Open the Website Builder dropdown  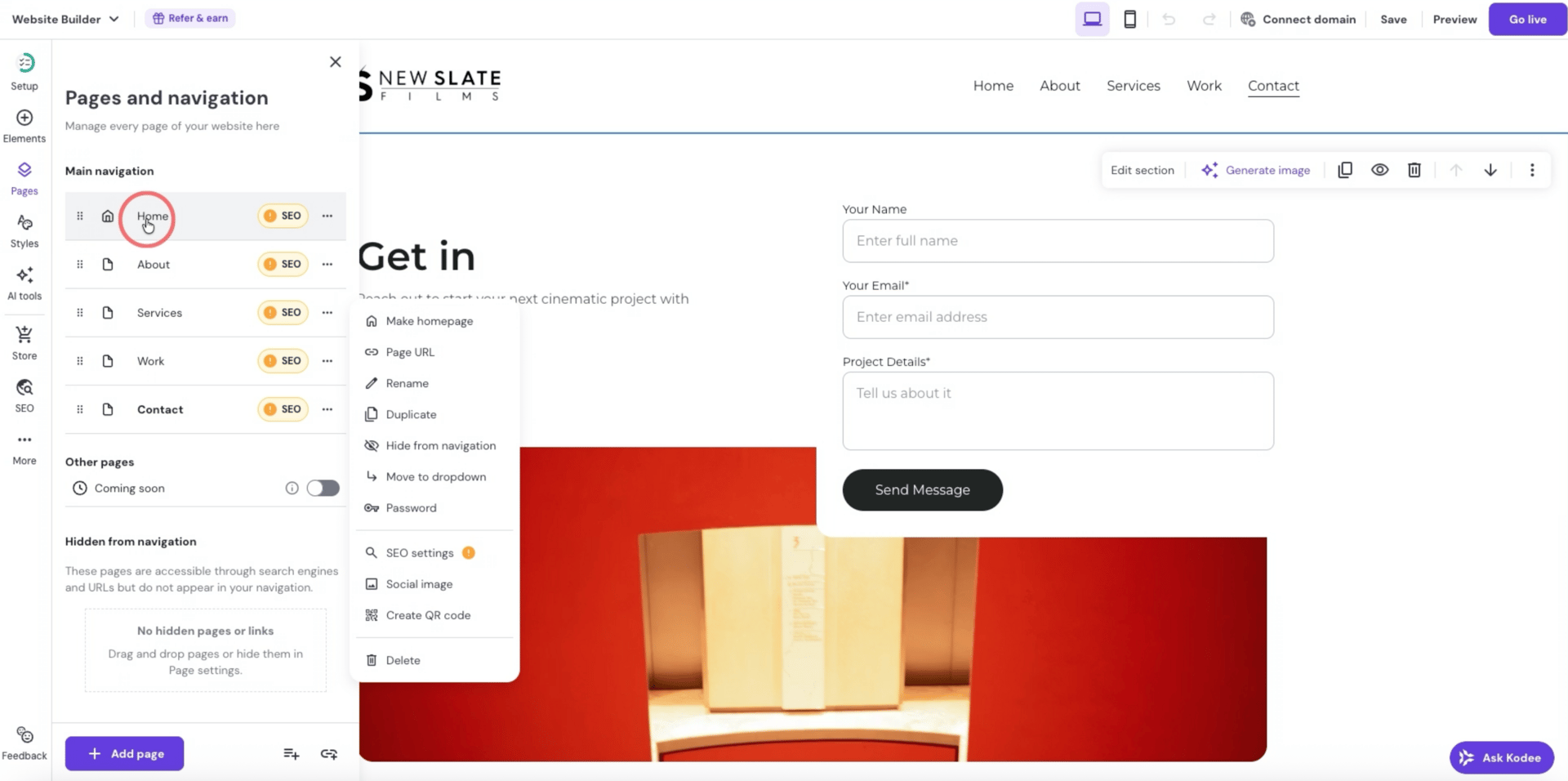coord(64,18)
